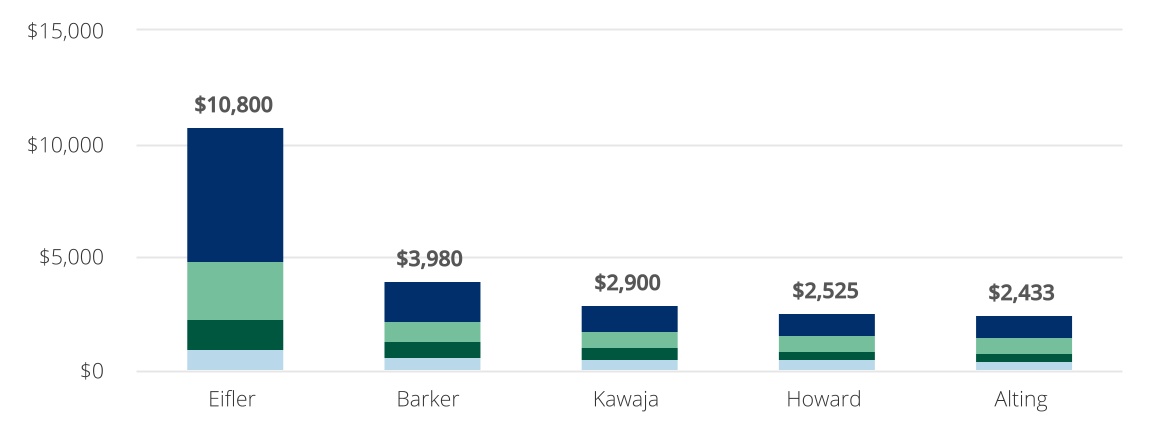Click the navy top segment of Barker's bar

tap(432, 302)
